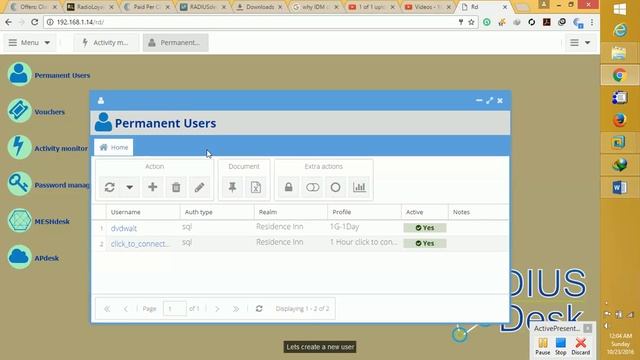
Task: Open Chrome three-dot menu
Action: (x=592, y=22)
